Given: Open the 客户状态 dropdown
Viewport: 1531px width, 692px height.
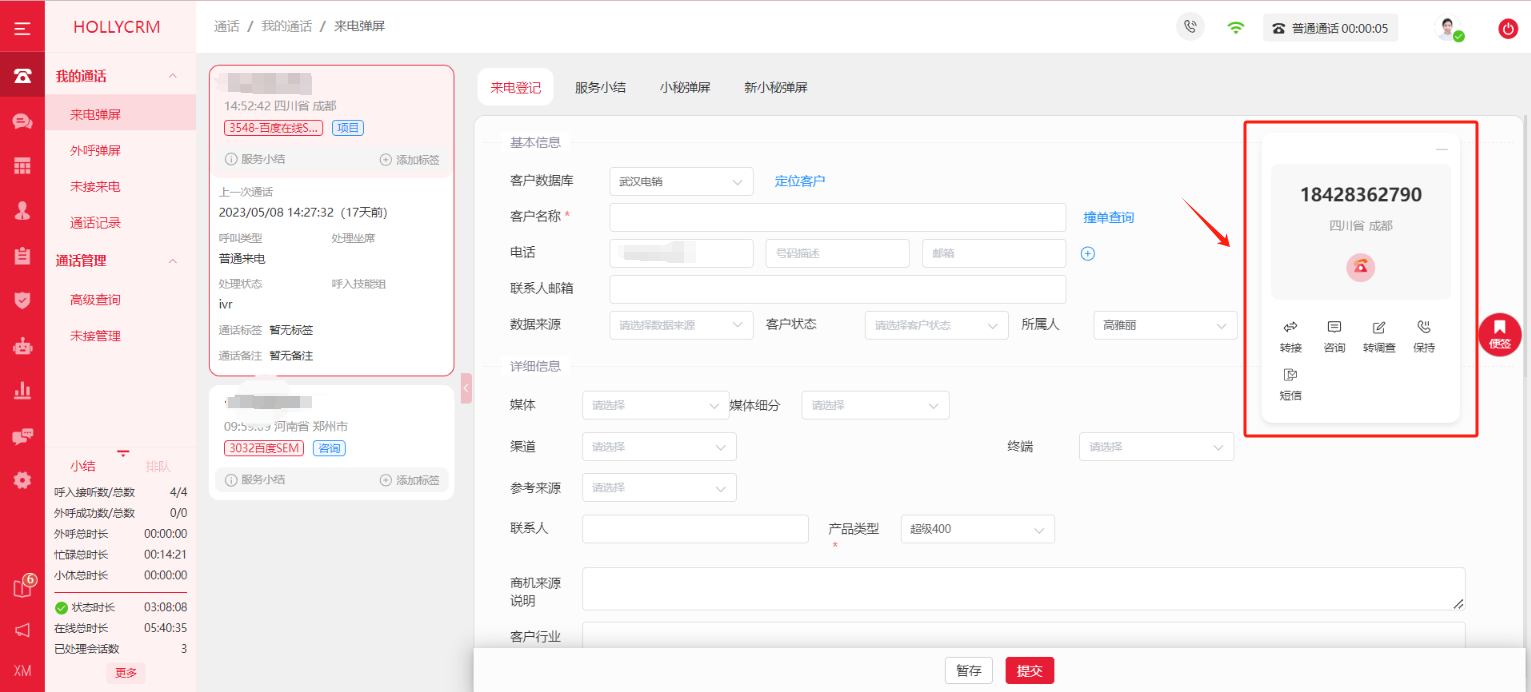Looking at the screenshot, I should (x=937, y=325).
